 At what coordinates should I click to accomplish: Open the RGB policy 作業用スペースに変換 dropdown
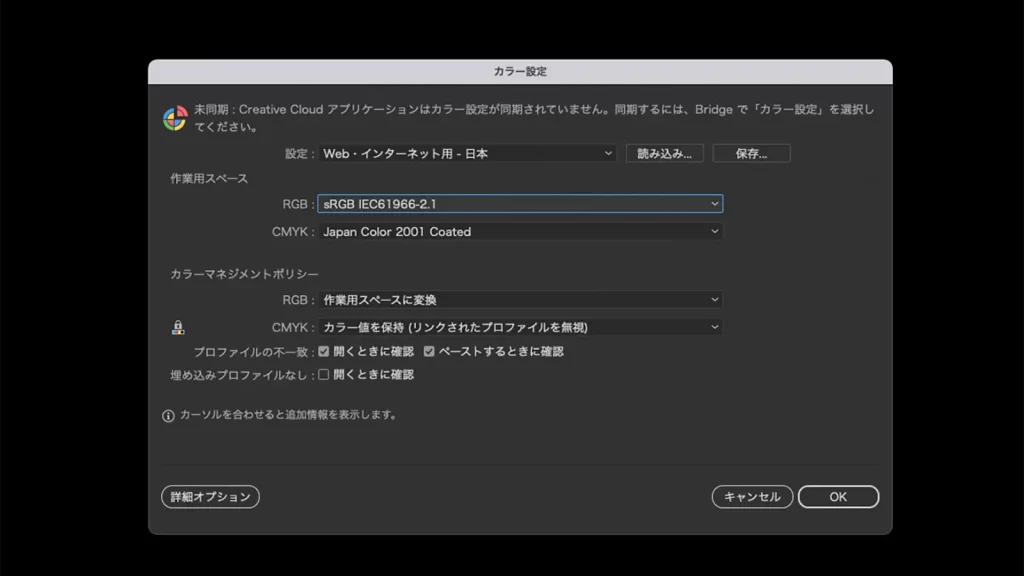coord(520,300)
